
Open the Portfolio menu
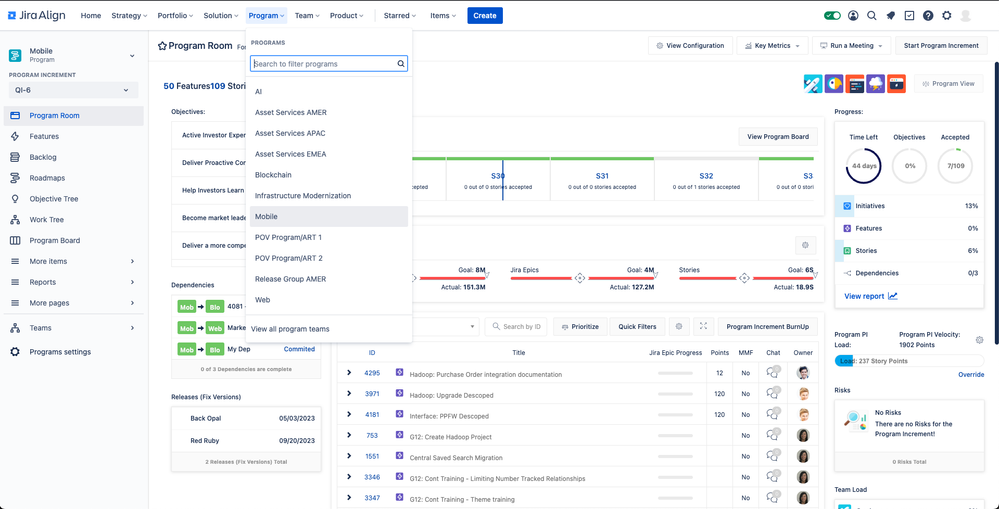coord(175,16)
